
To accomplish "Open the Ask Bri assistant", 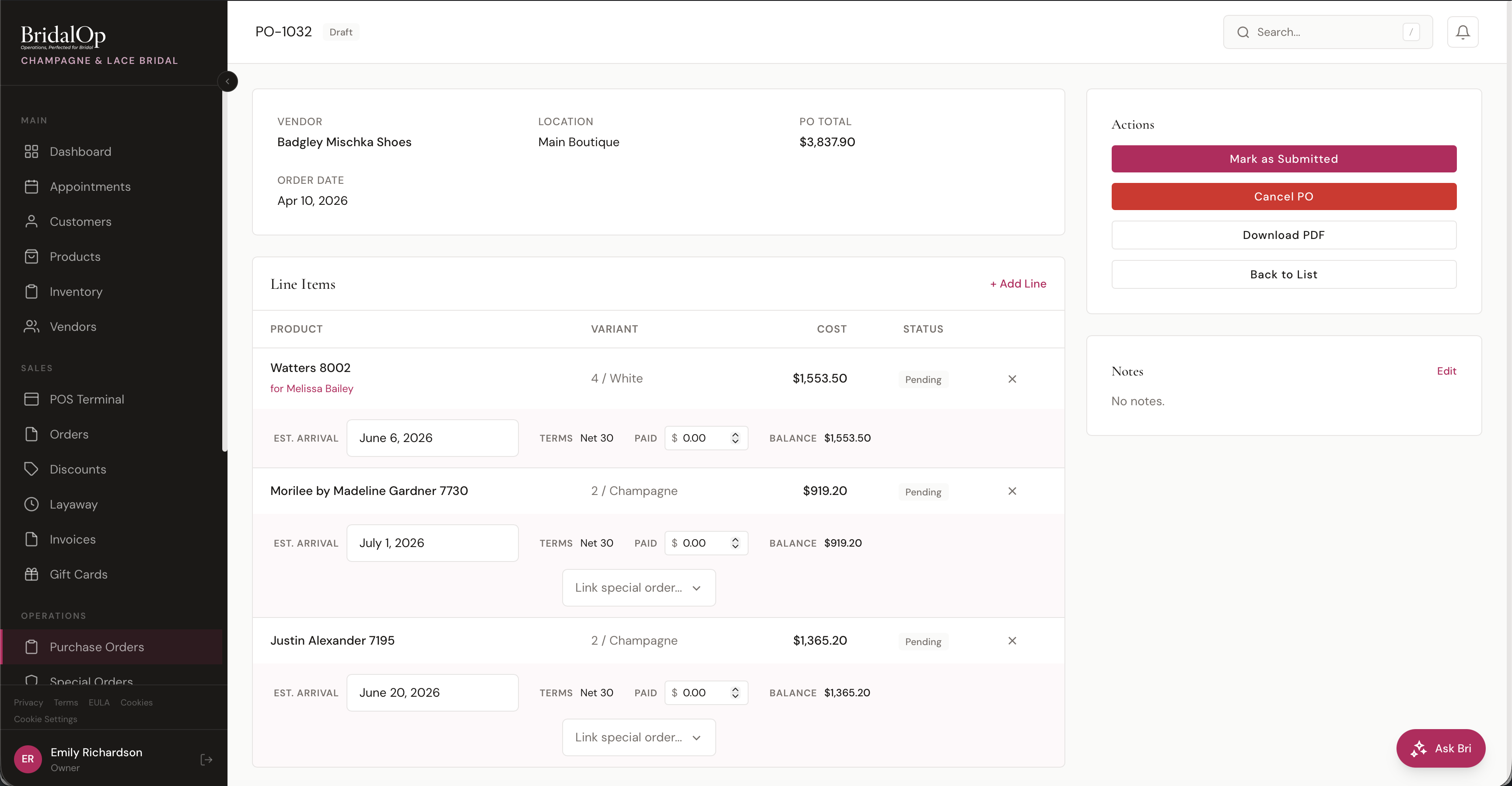I will pyautogui.click(x=1440, y=748).
